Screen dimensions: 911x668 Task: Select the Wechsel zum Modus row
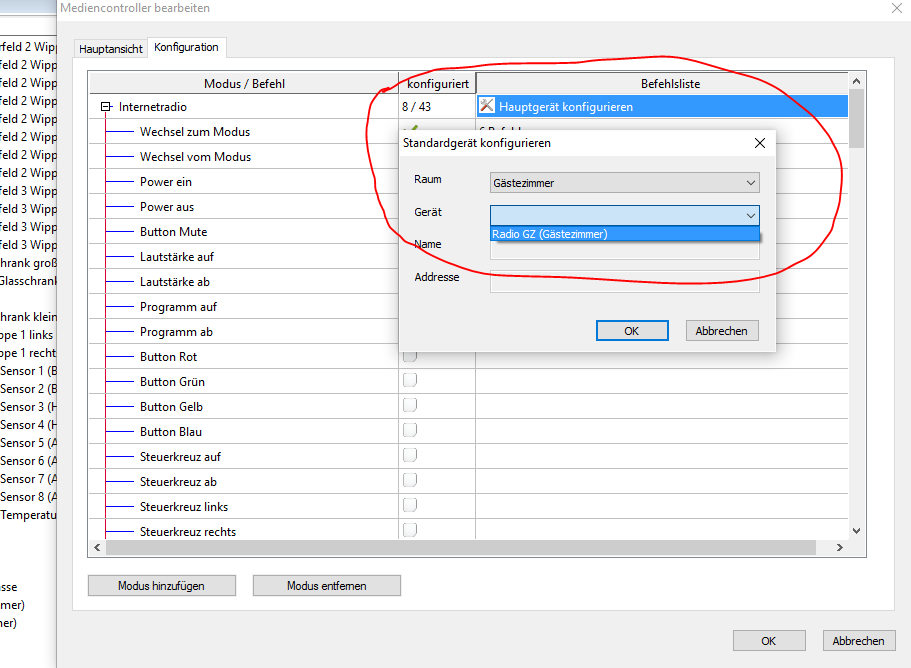click(195, 132)
